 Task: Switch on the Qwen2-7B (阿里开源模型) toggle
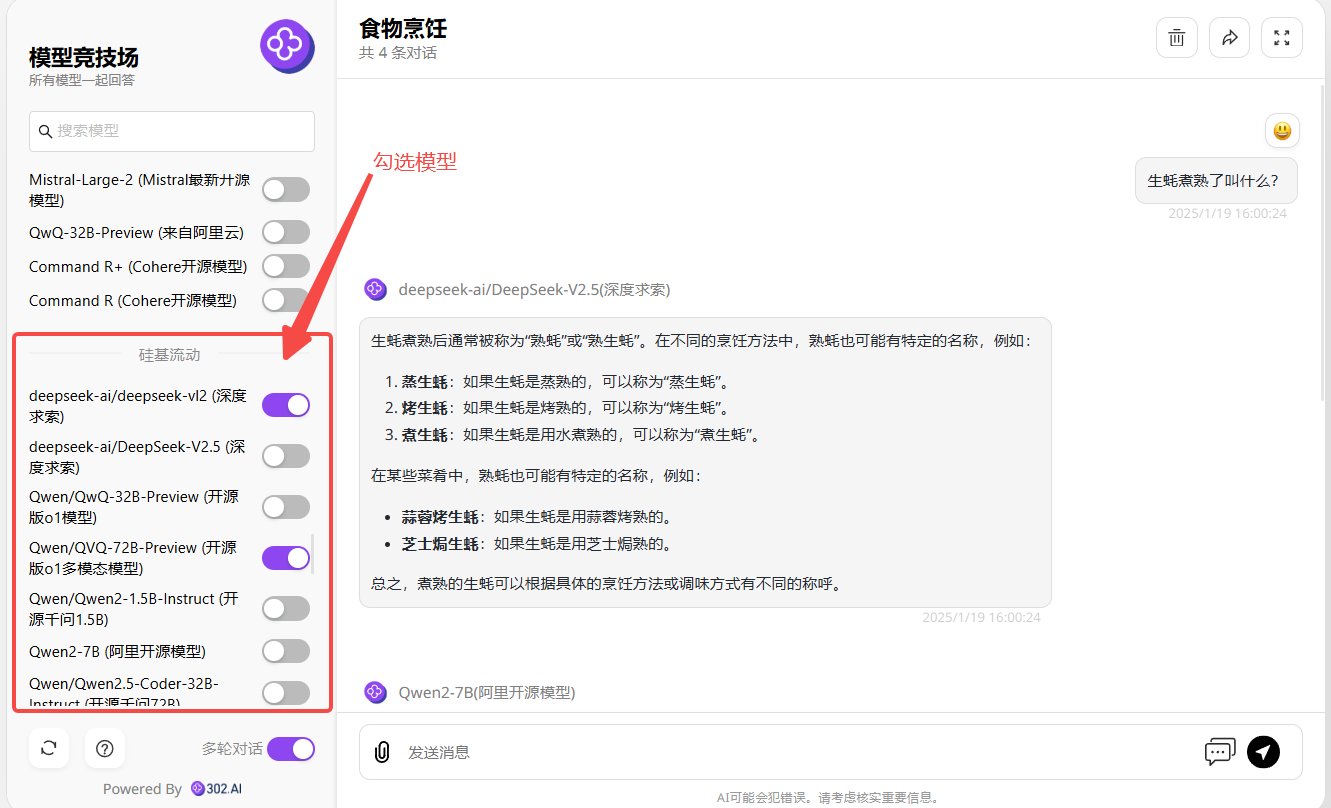pyautogui.click(x=286, y=651)
